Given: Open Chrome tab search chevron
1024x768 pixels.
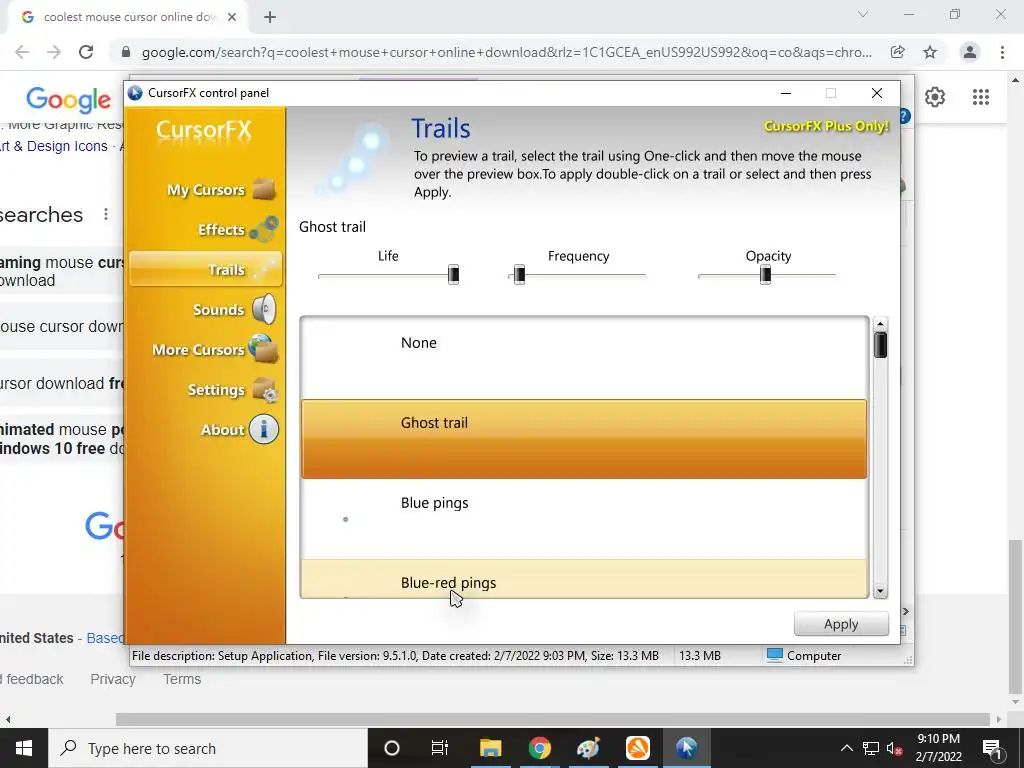Looking at the screenshot, I should (863, 14).
